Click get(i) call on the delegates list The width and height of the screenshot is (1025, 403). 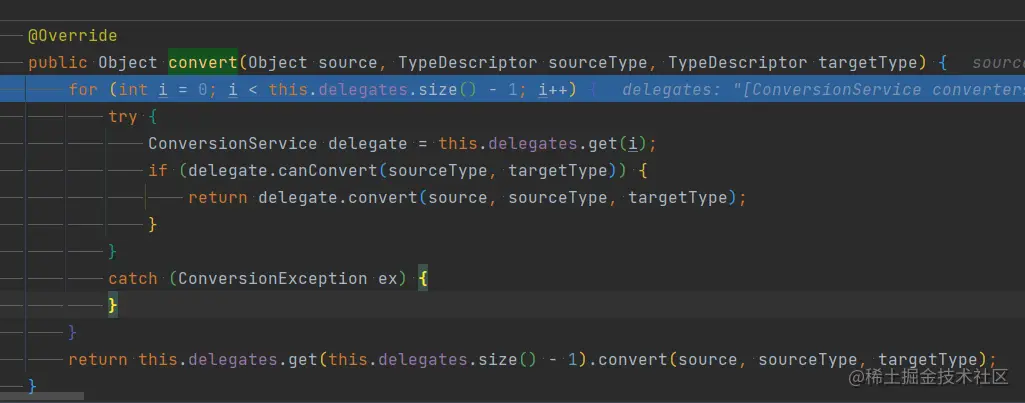(617, 144)
